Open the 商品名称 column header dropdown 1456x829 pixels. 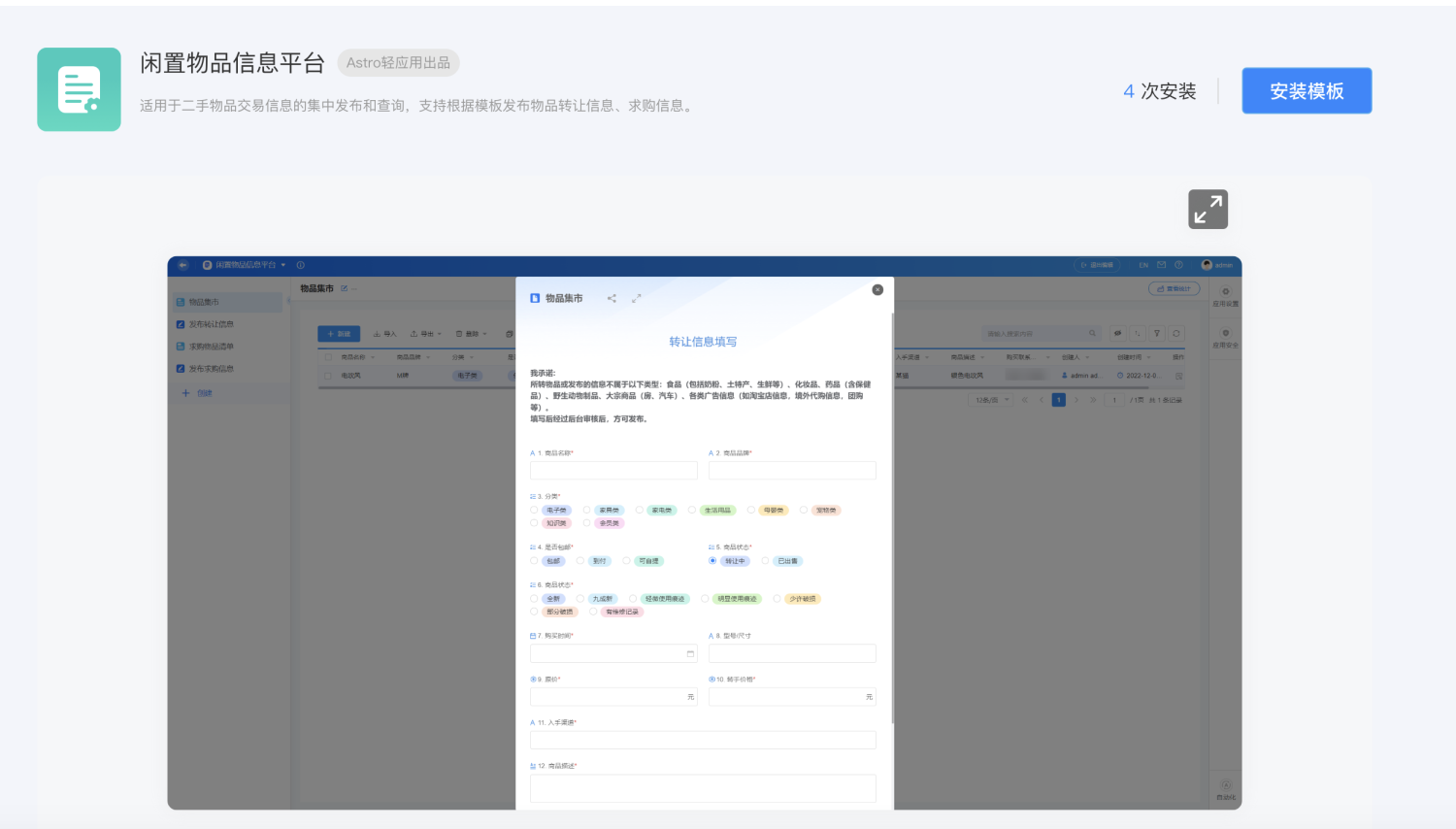[373, 357]
